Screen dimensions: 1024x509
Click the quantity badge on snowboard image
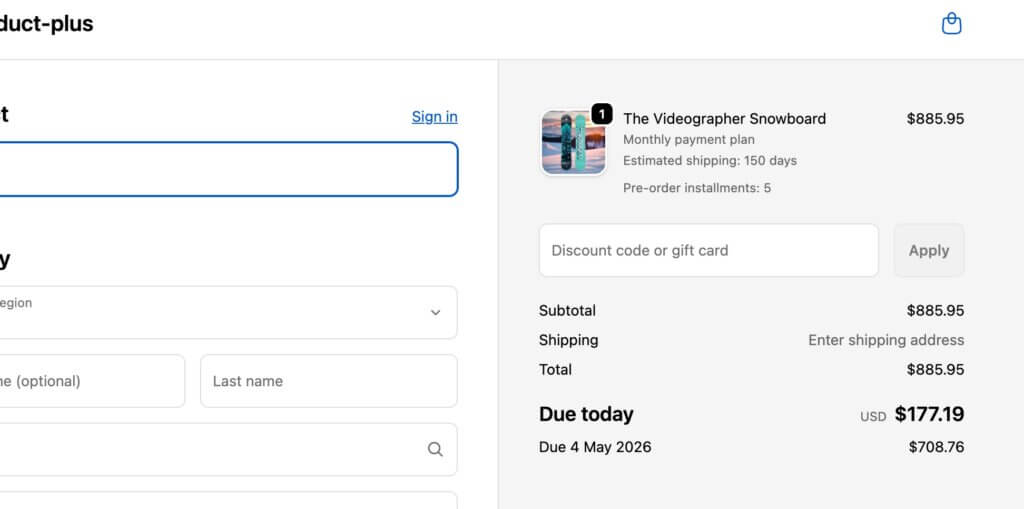pyautogui.click(x=601, y=114)
